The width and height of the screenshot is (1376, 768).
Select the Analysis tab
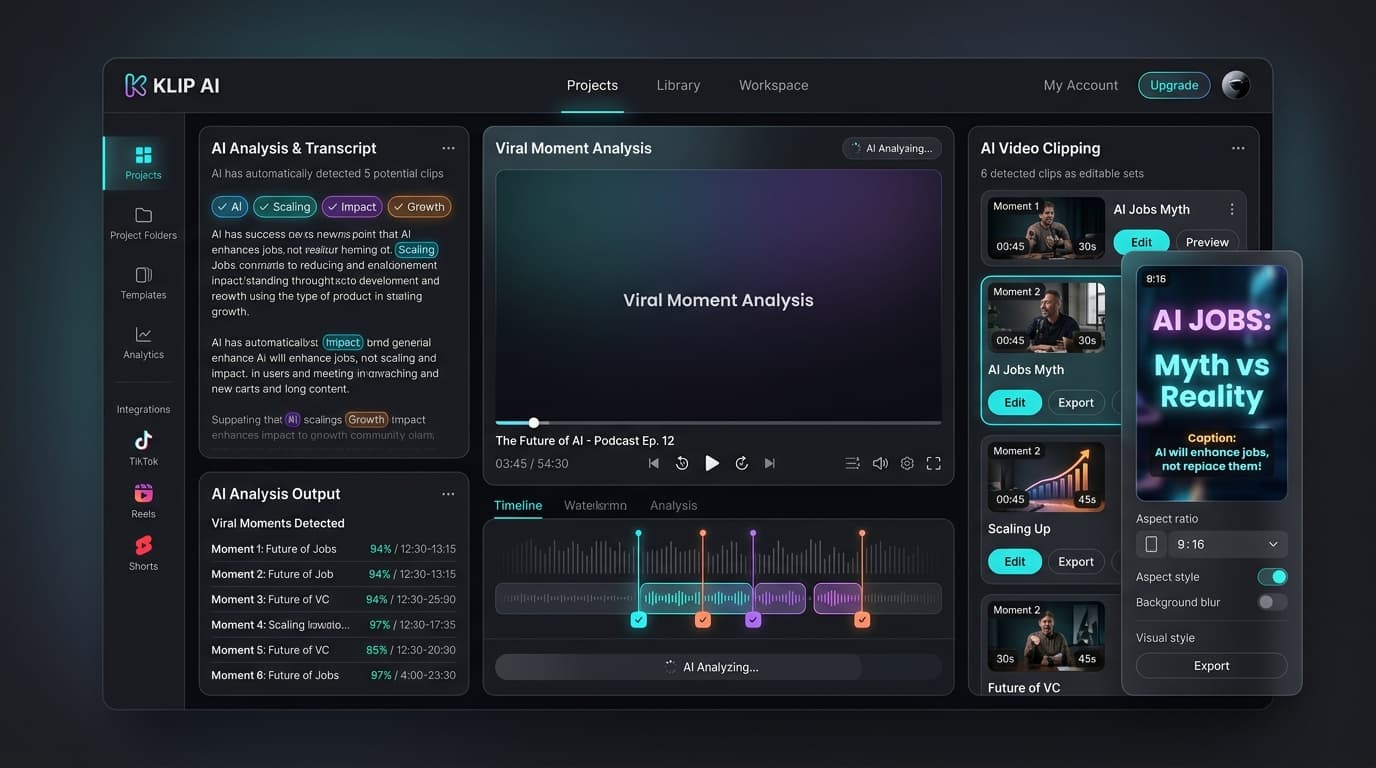[x=673, y=505]
